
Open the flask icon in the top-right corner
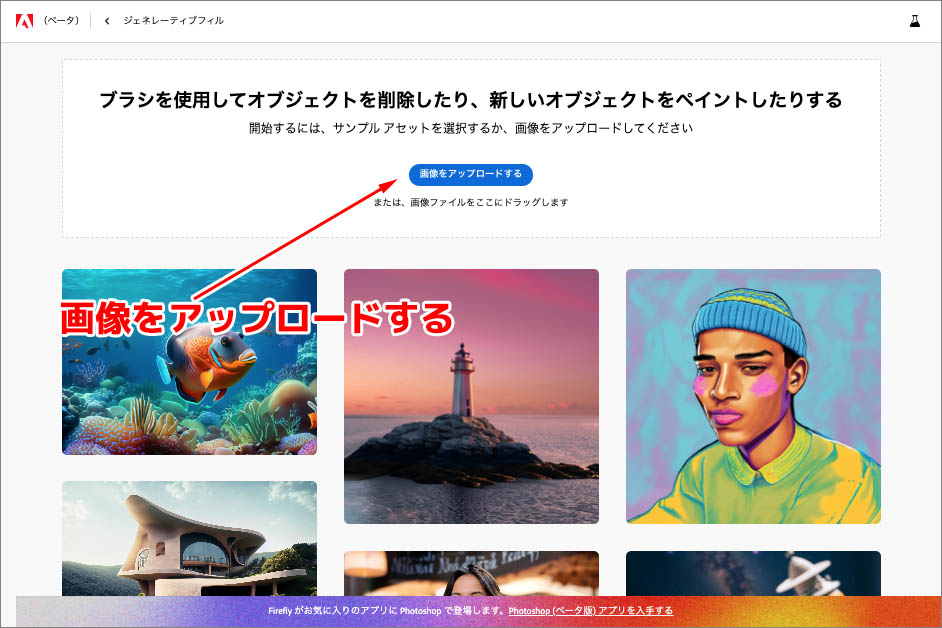click(913, 21)
